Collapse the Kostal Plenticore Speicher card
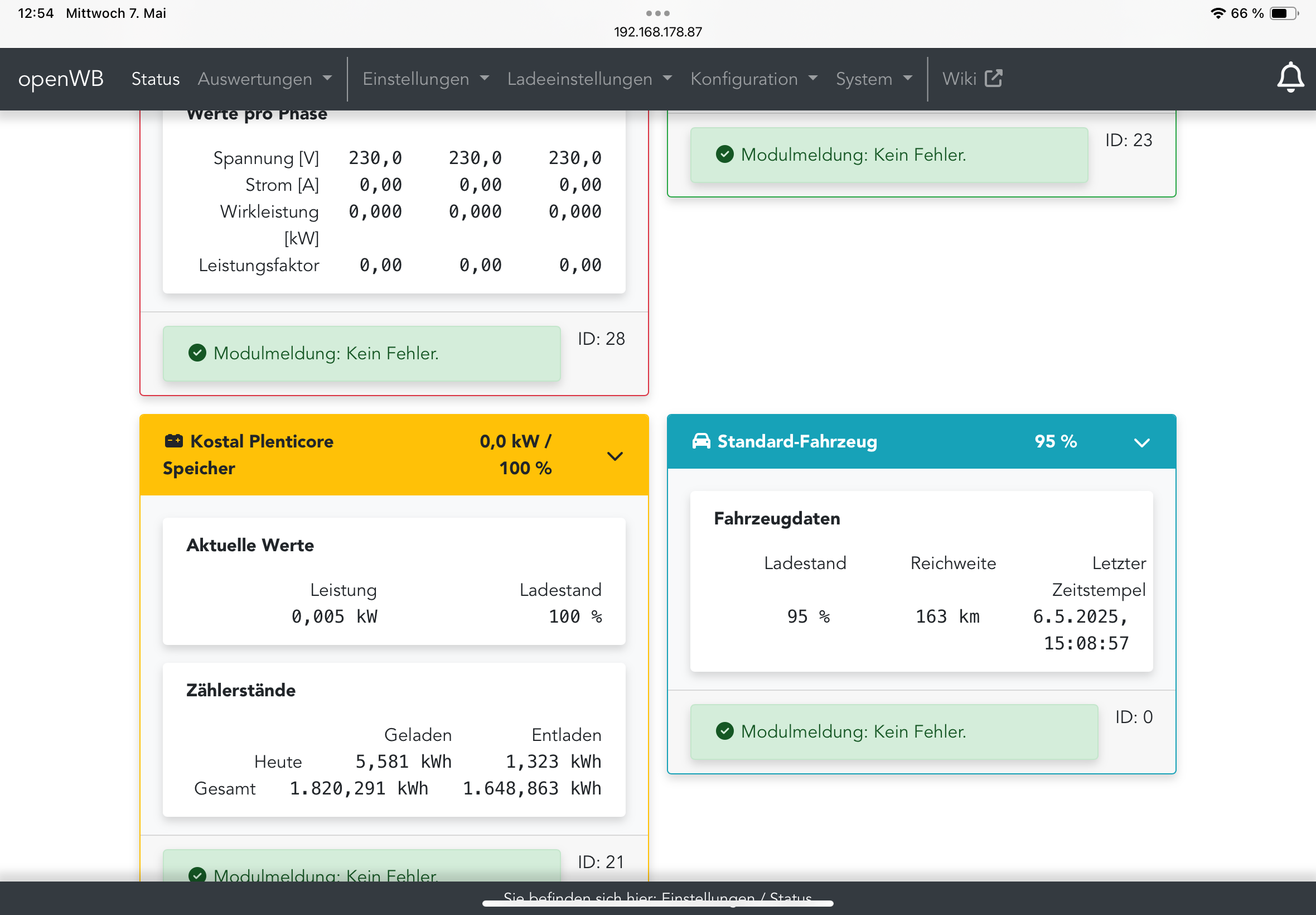 pos(614,456)
